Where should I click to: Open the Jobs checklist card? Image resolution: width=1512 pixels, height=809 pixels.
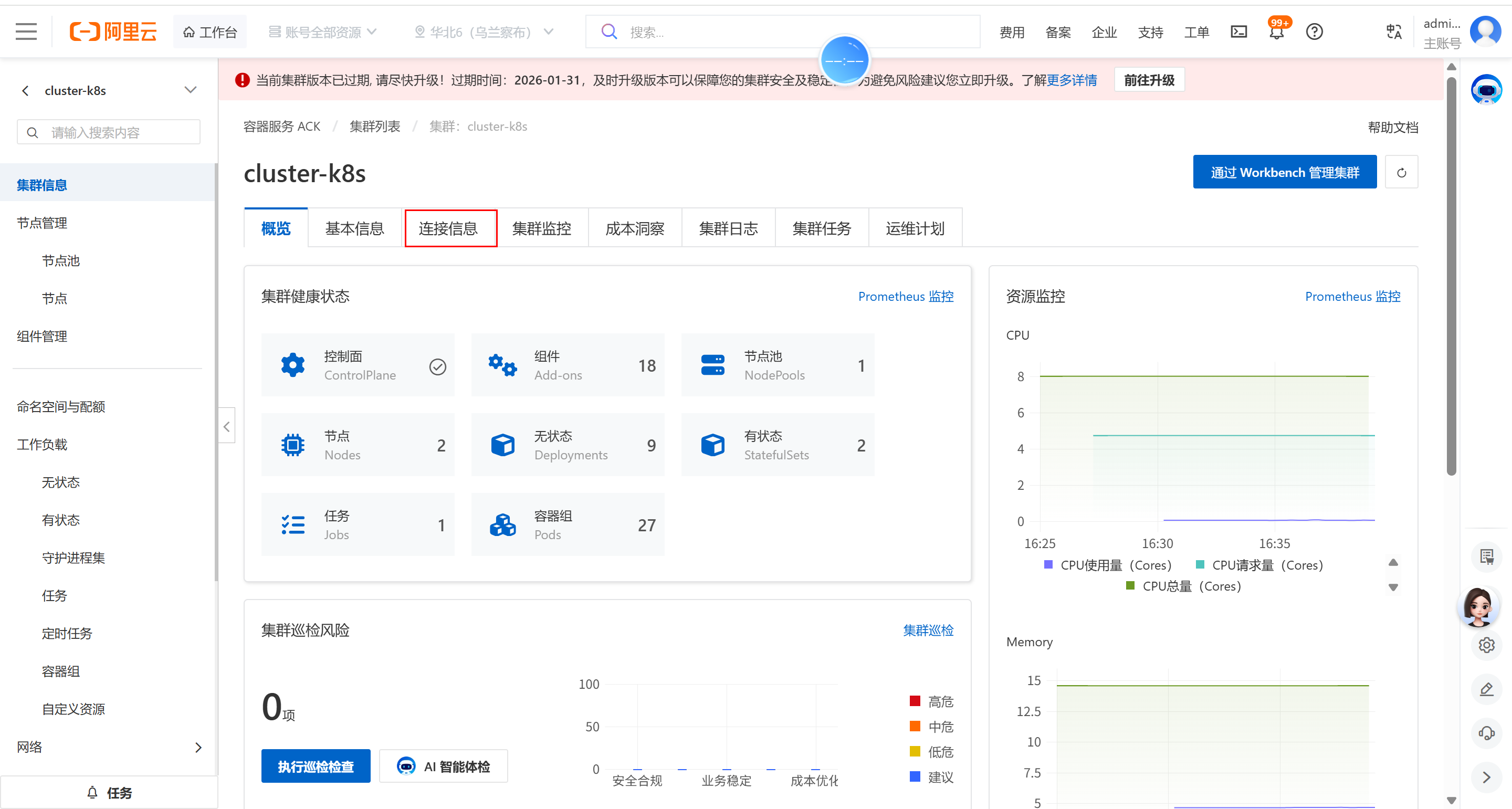click(358, 525)
